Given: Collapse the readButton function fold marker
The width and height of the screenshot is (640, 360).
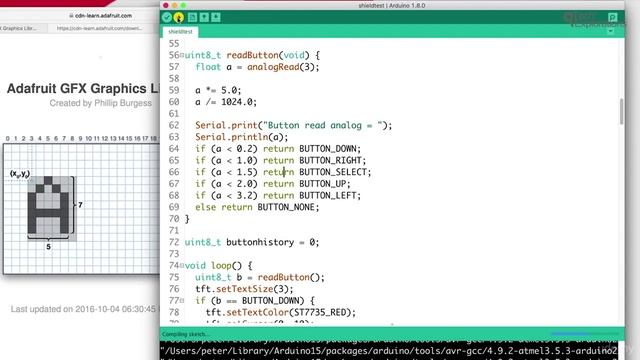Looking at the screenshot, I should click(x=182, y=55).
